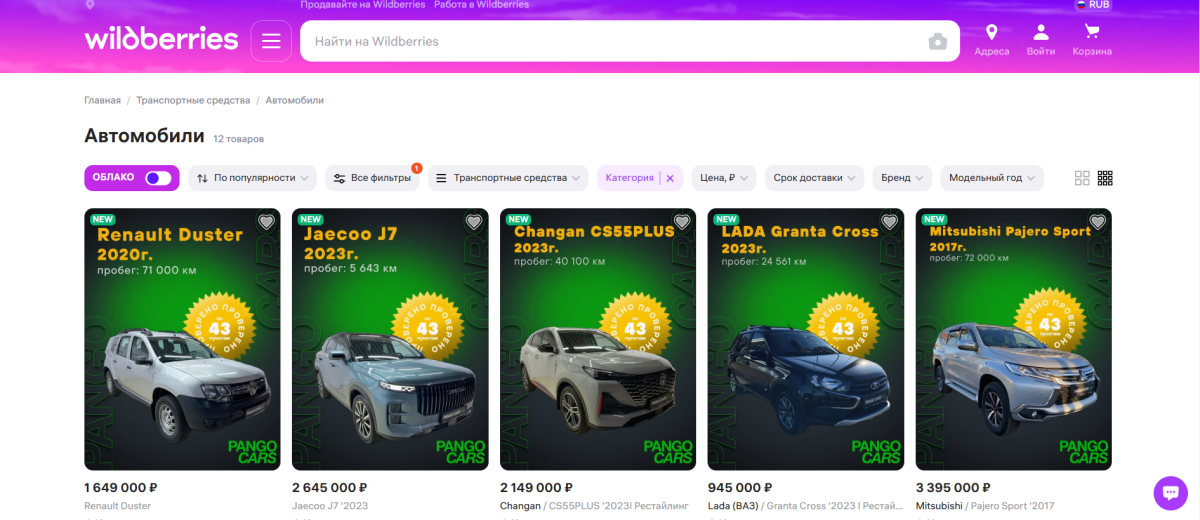Open the Категория filter chip
1200x520 pixels.
[629, 178]
